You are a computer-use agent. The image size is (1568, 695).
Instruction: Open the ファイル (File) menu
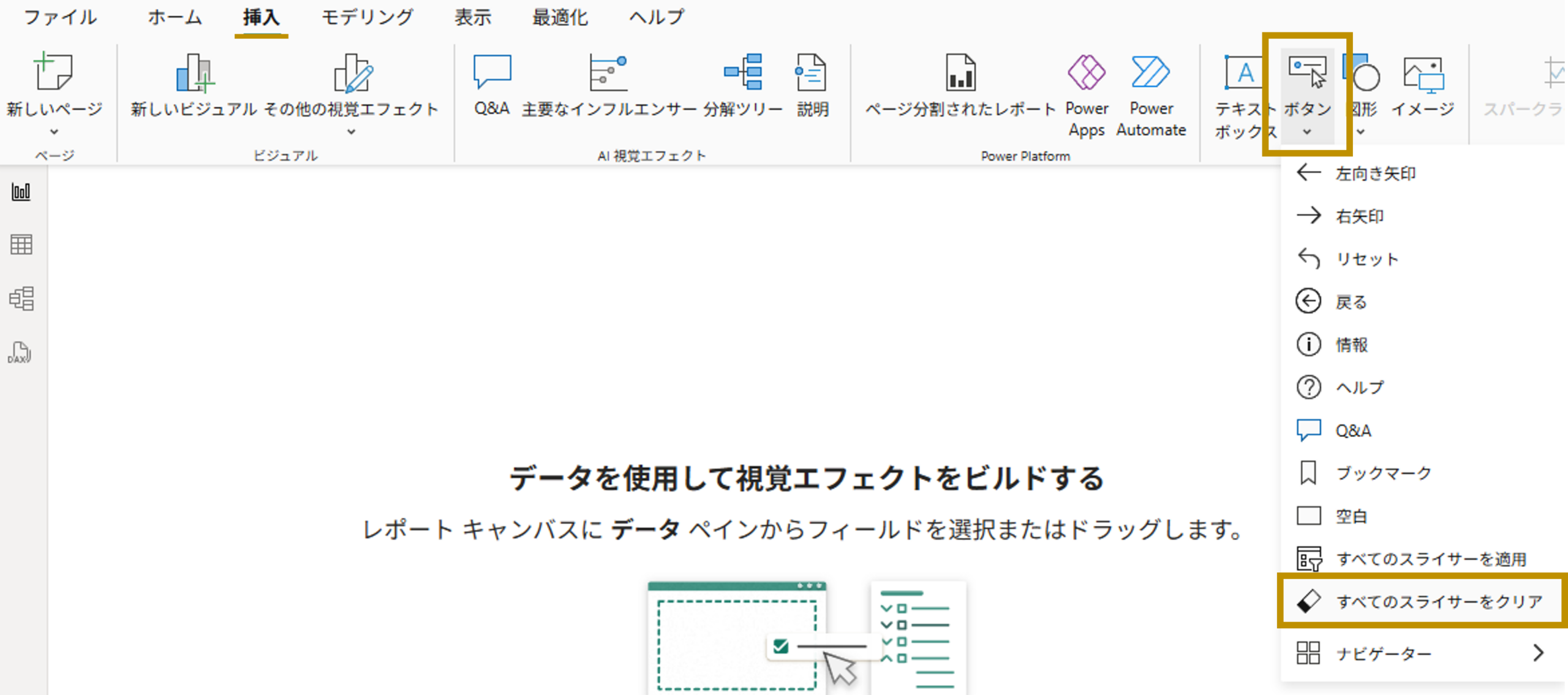tap(60, 17)
